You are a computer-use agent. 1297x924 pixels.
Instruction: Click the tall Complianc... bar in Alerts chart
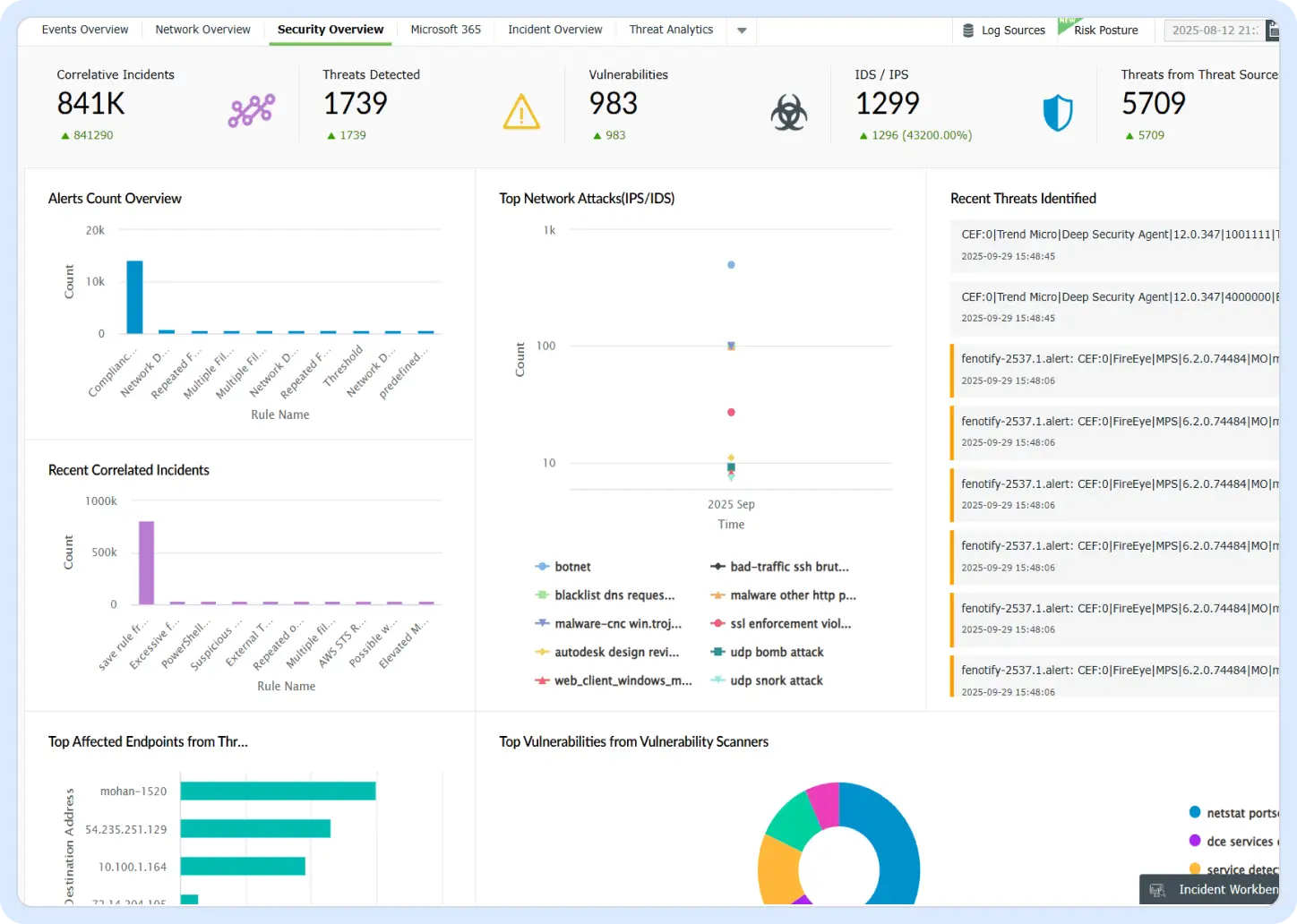pyautogui.click(x=134, y=297)
